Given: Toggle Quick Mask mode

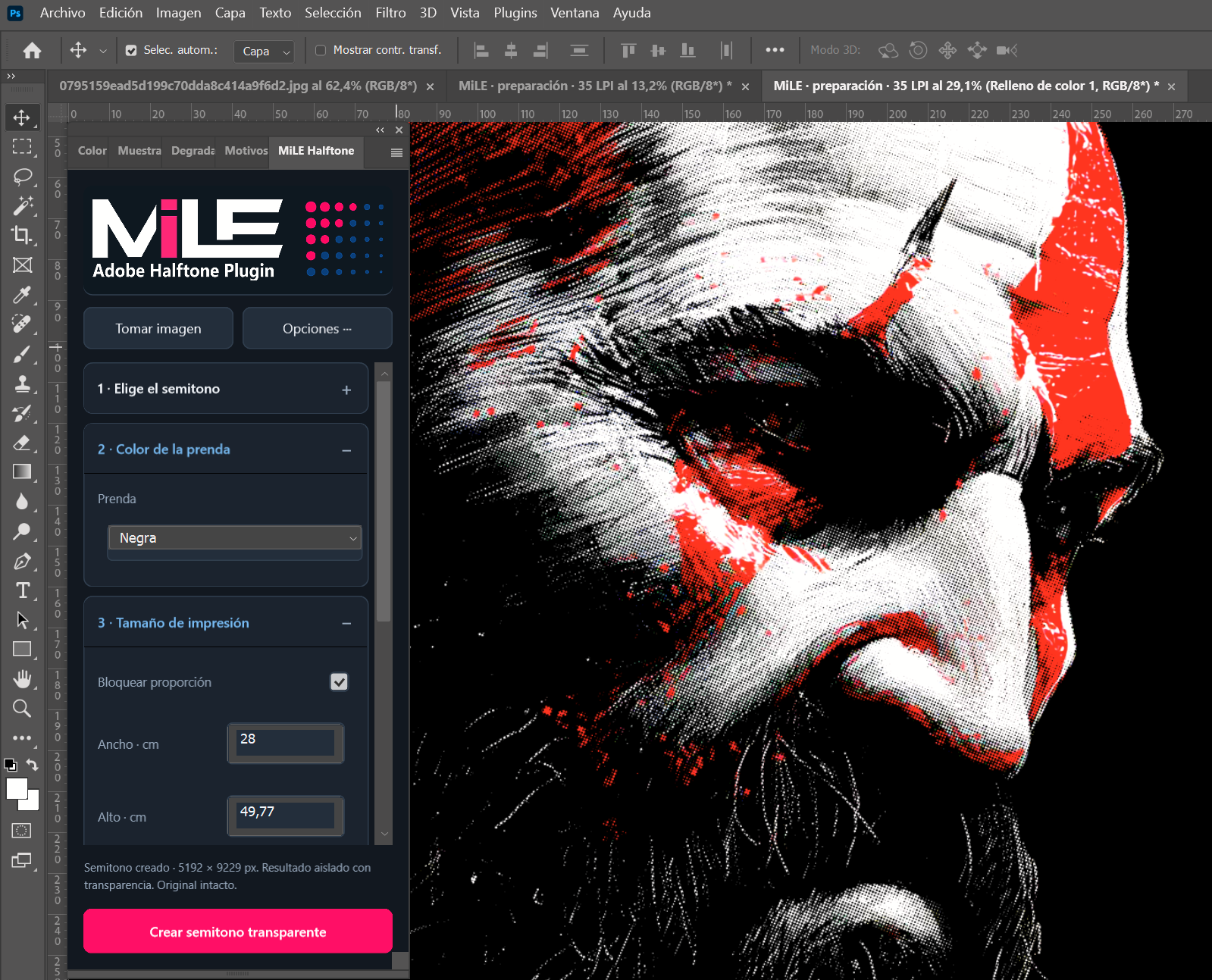Looking at the screenshot, I should point(22,831).
